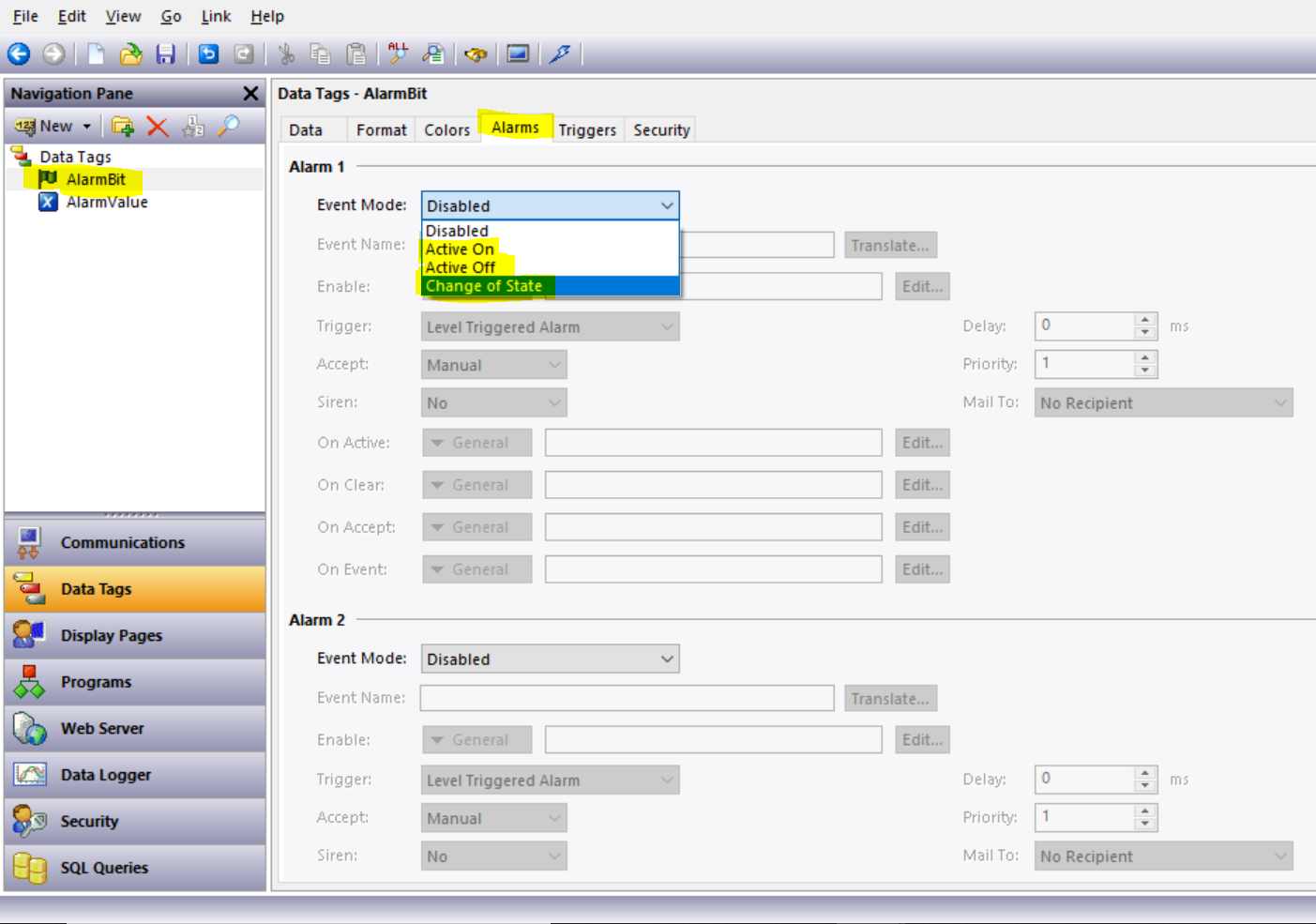
Task: Click the Alarm 1 Priority value field
Action: tap(1084, 363)
